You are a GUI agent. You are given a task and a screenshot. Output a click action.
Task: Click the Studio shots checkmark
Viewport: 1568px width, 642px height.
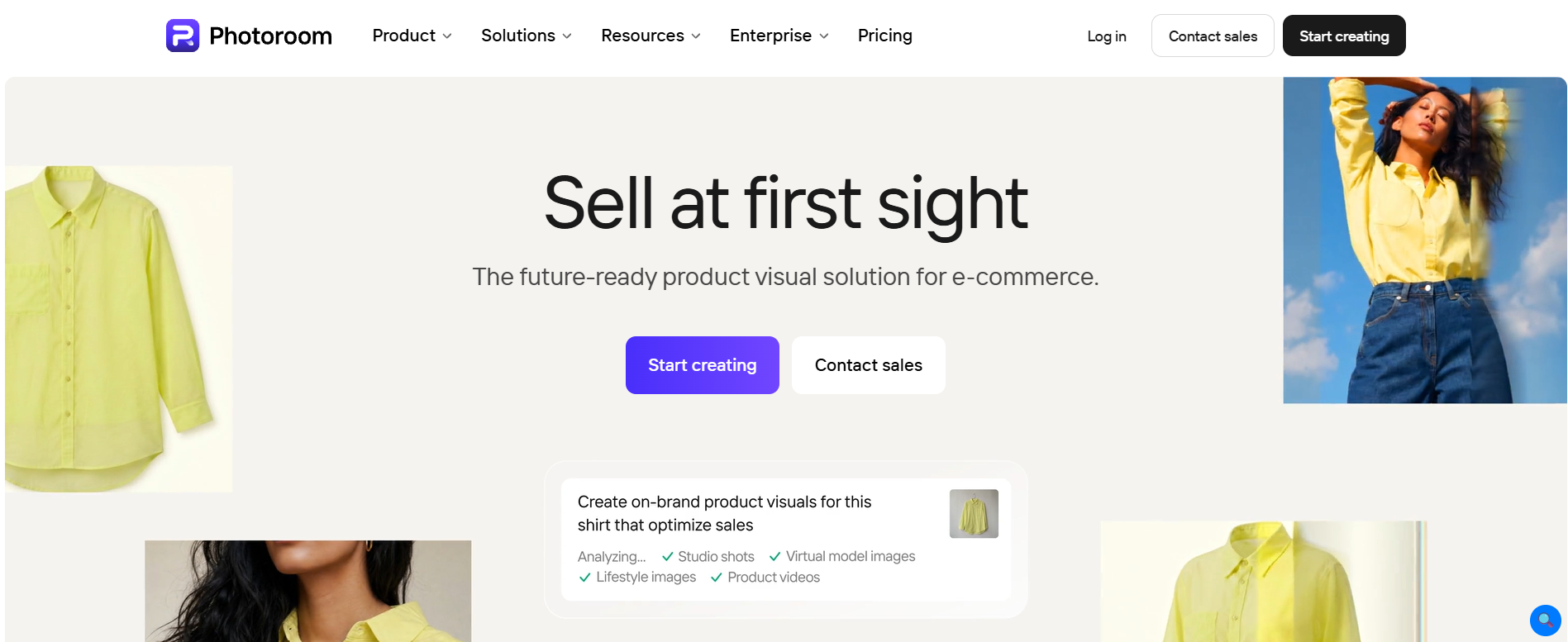[x=668, y=557]
